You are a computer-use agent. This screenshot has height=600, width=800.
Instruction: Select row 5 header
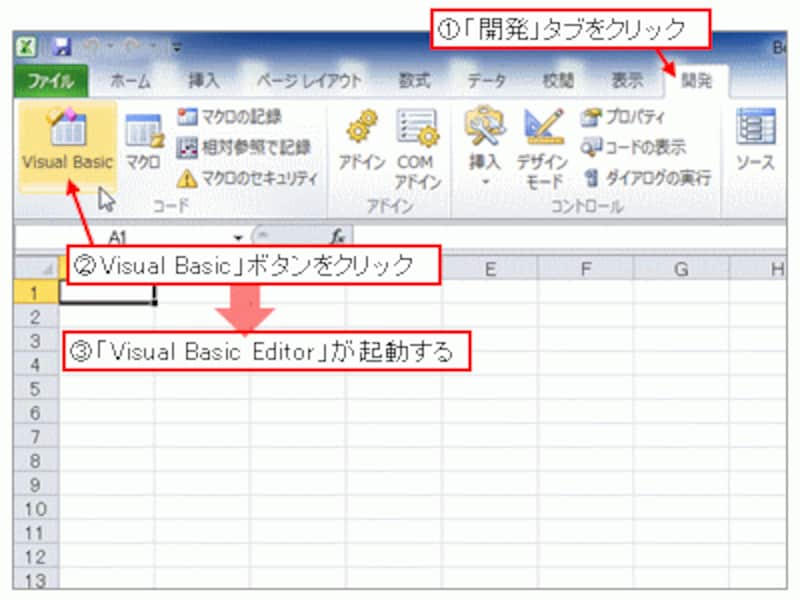[37, 389]
